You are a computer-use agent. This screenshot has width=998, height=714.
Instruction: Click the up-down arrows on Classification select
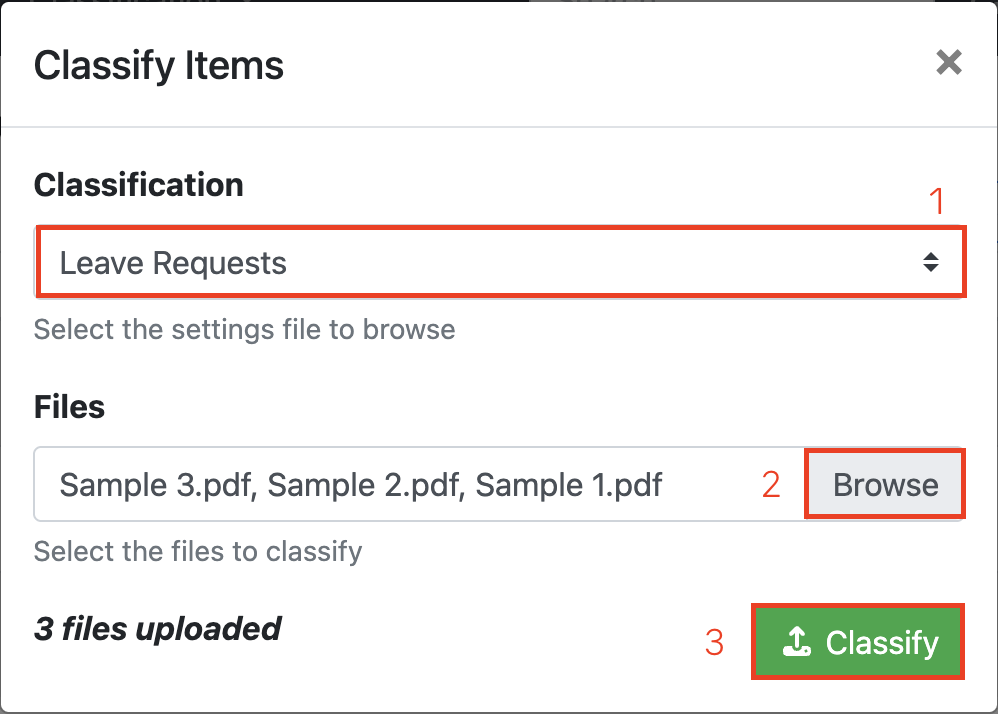click(x=931, y=262)
